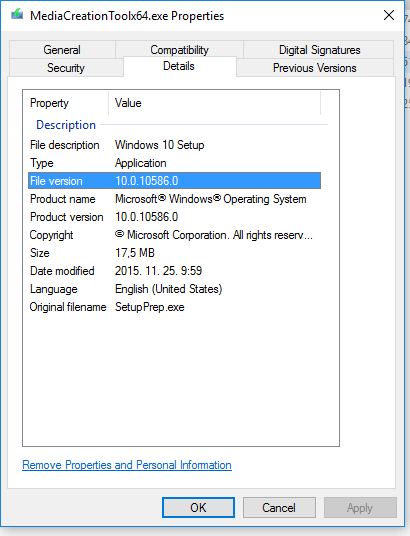Select the Type Application row
The width and height of the screenshot is (410, 536).
(174, 163)
